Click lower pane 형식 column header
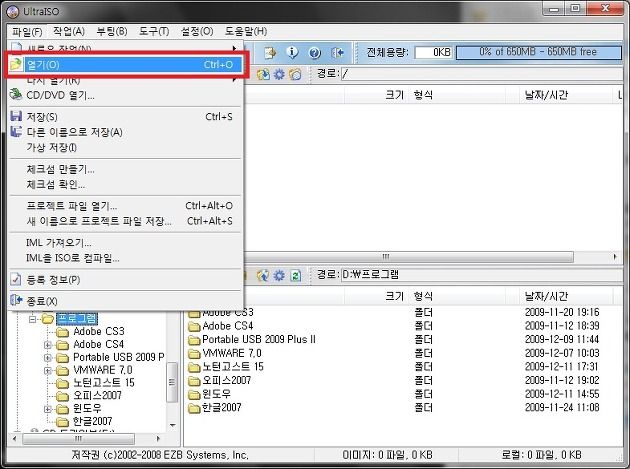This screenshot has height=469, width=630. (x=457, y=297)
